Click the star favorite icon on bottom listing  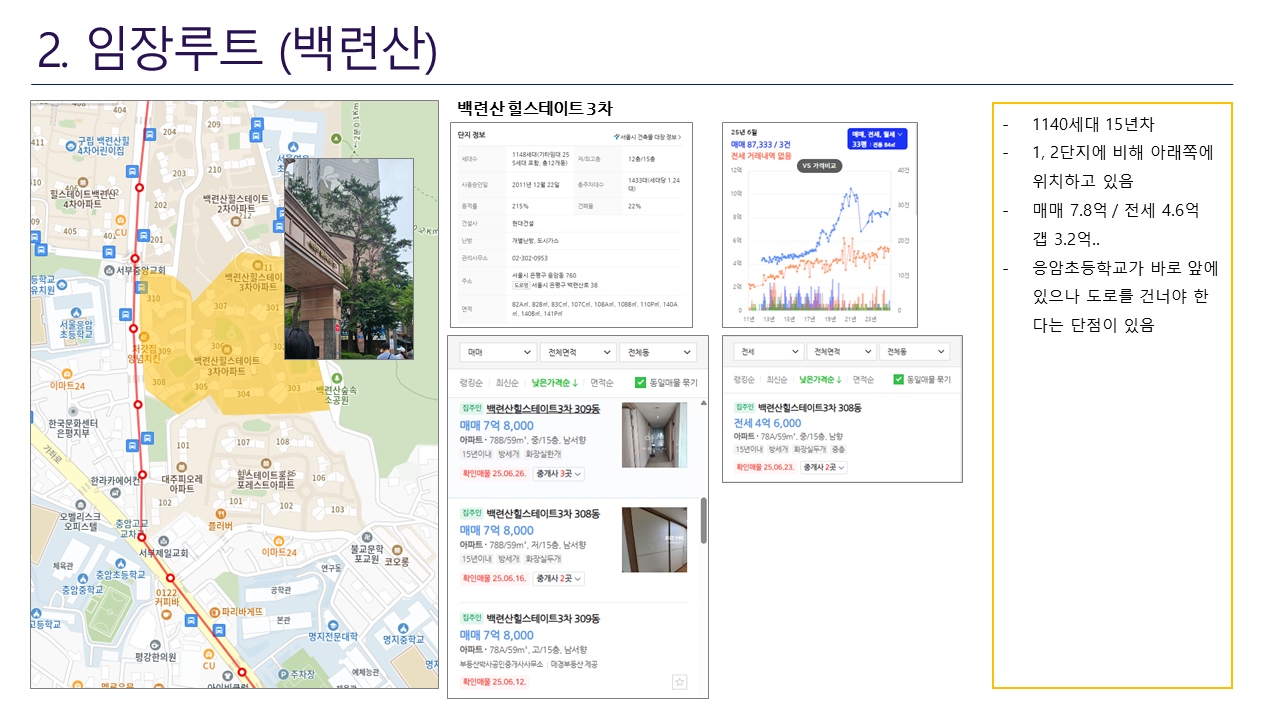(x=680, y=682)
